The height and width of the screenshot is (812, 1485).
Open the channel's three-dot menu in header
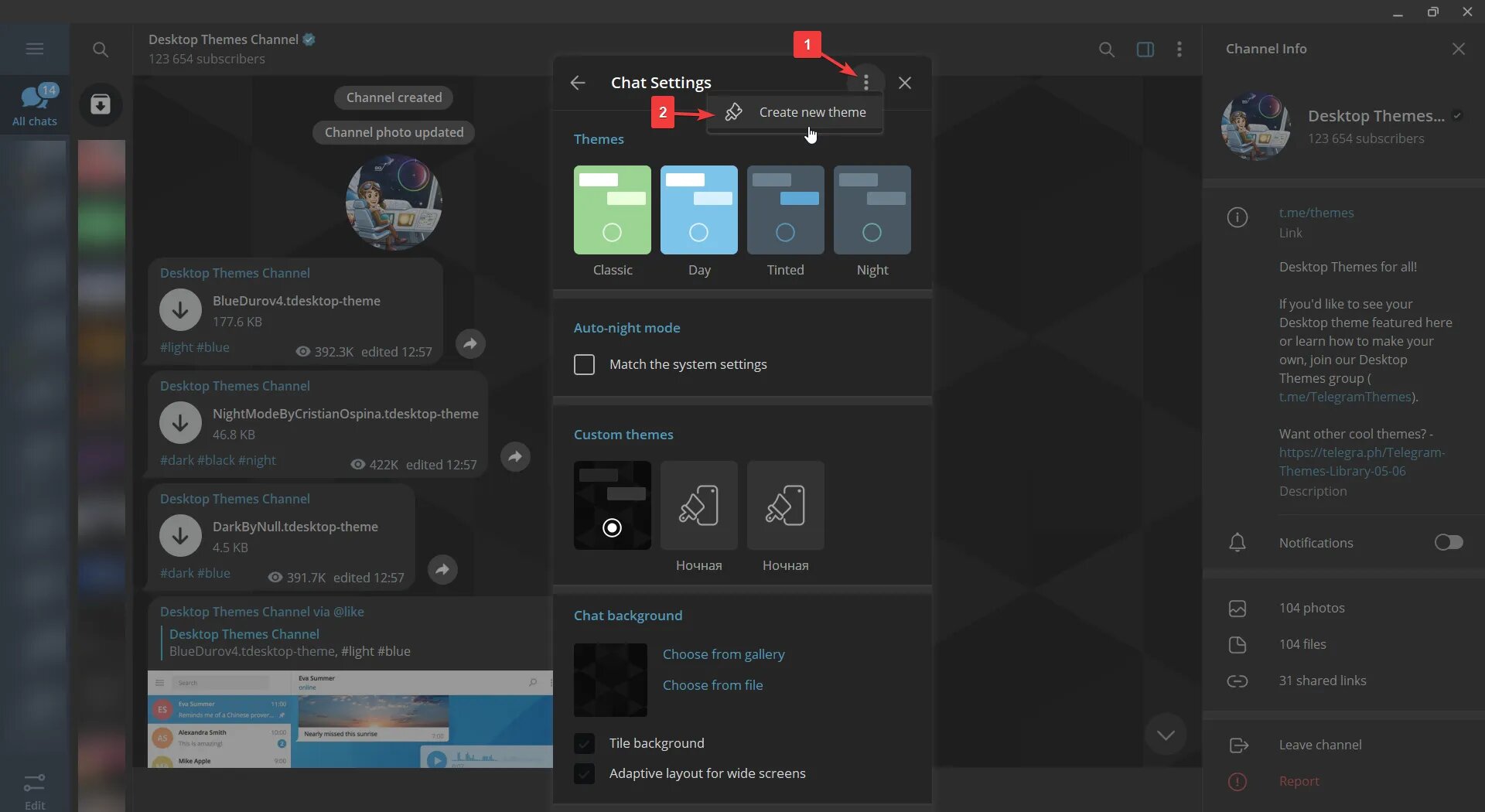point(1179,49)
